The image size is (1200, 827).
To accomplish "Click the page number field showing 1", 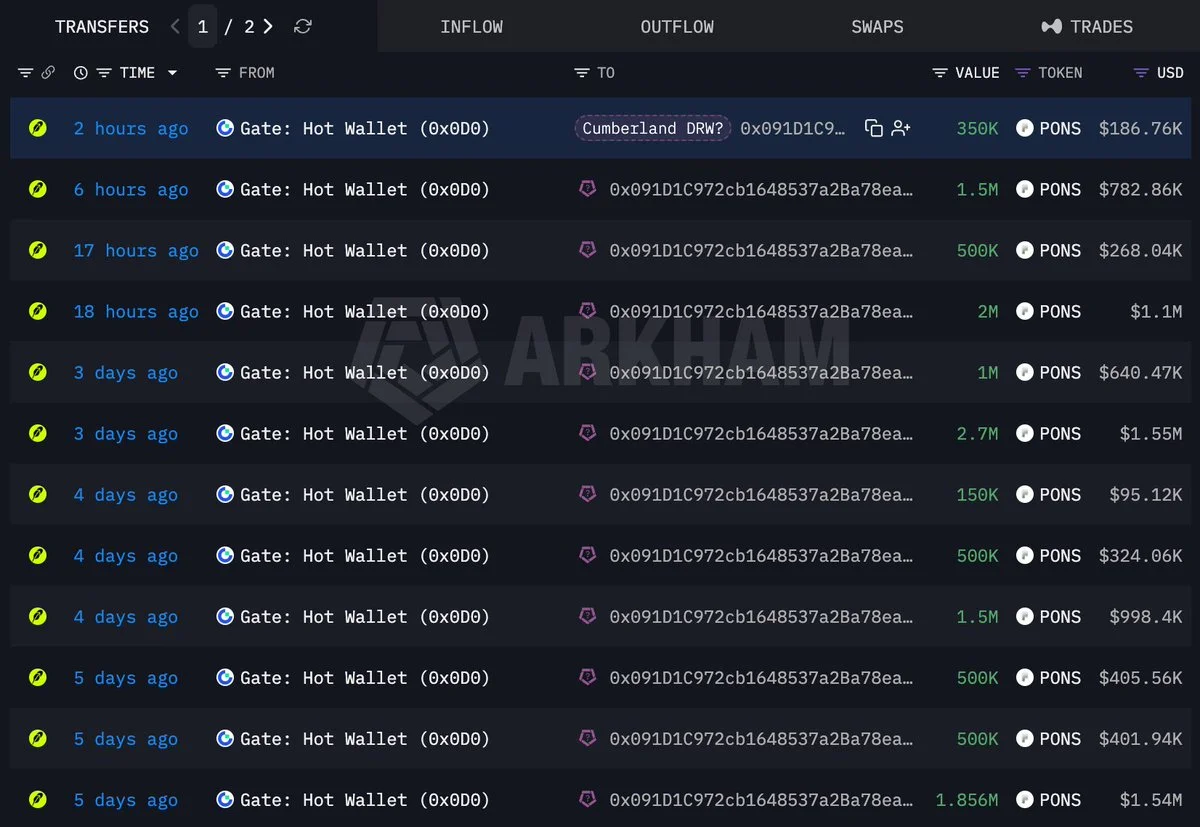I will 203,27.
